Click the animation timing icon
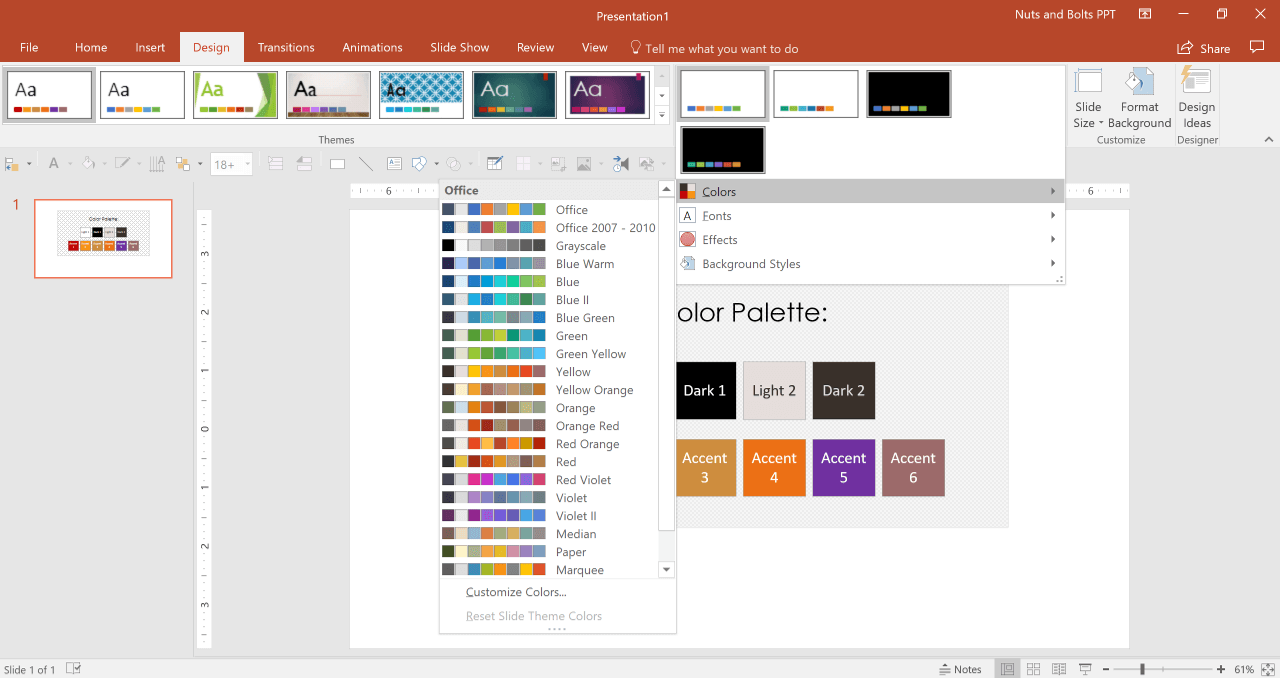The height and width of the screenshot is (678, 1280). point(622,164)
